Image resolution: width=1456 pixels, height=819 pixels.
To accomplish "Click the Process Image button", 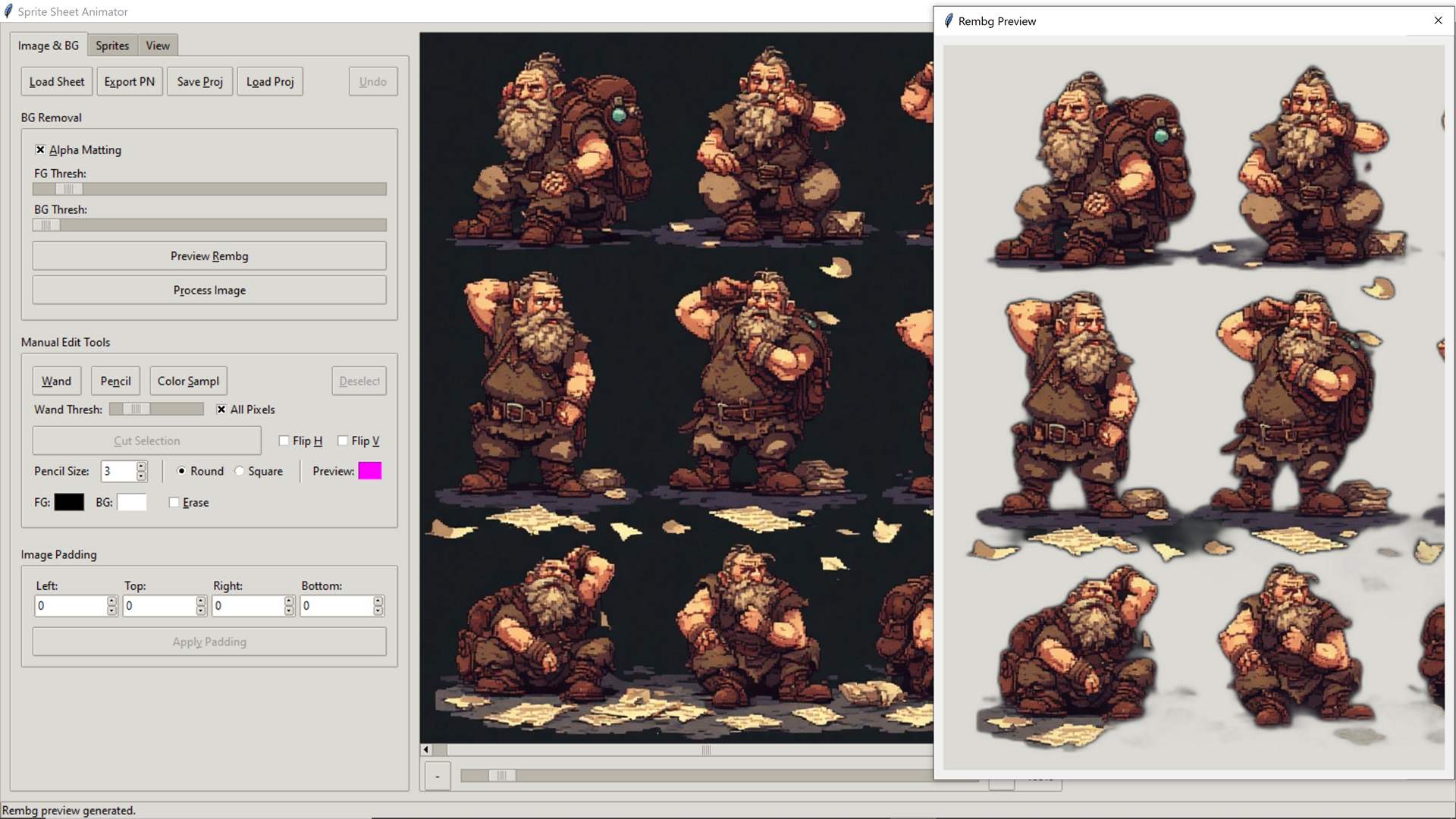I will coord(209,290).
